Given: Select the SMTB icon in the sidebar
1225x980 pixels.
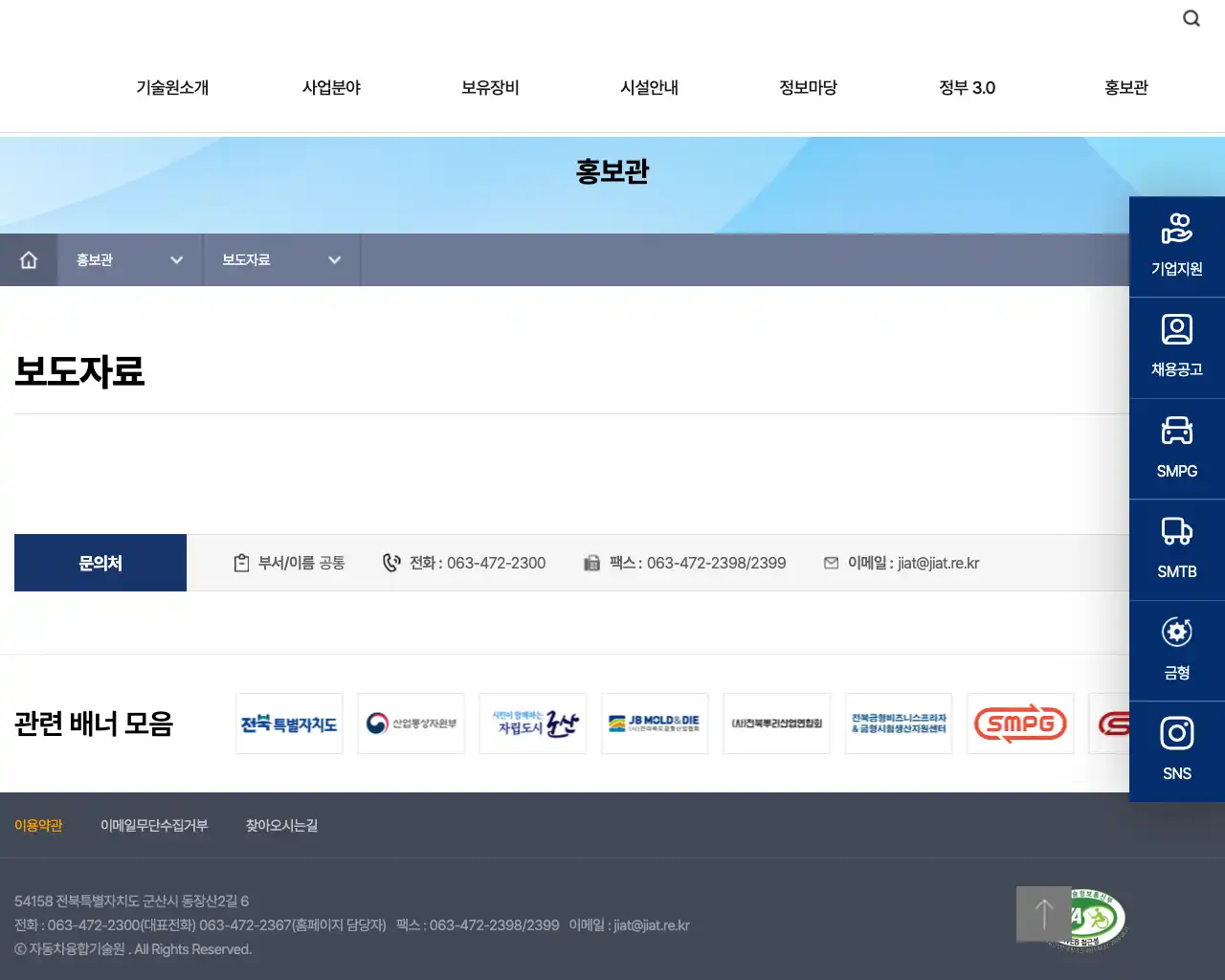Looking at the screenshot, I should (x=1177, y=549).
